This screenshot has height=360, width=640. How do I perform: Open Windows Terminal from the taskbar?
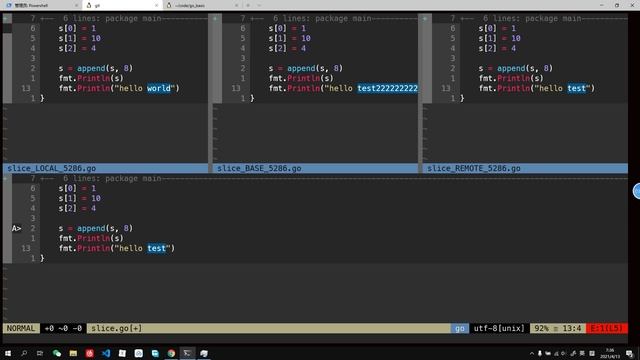click(187, 353)
